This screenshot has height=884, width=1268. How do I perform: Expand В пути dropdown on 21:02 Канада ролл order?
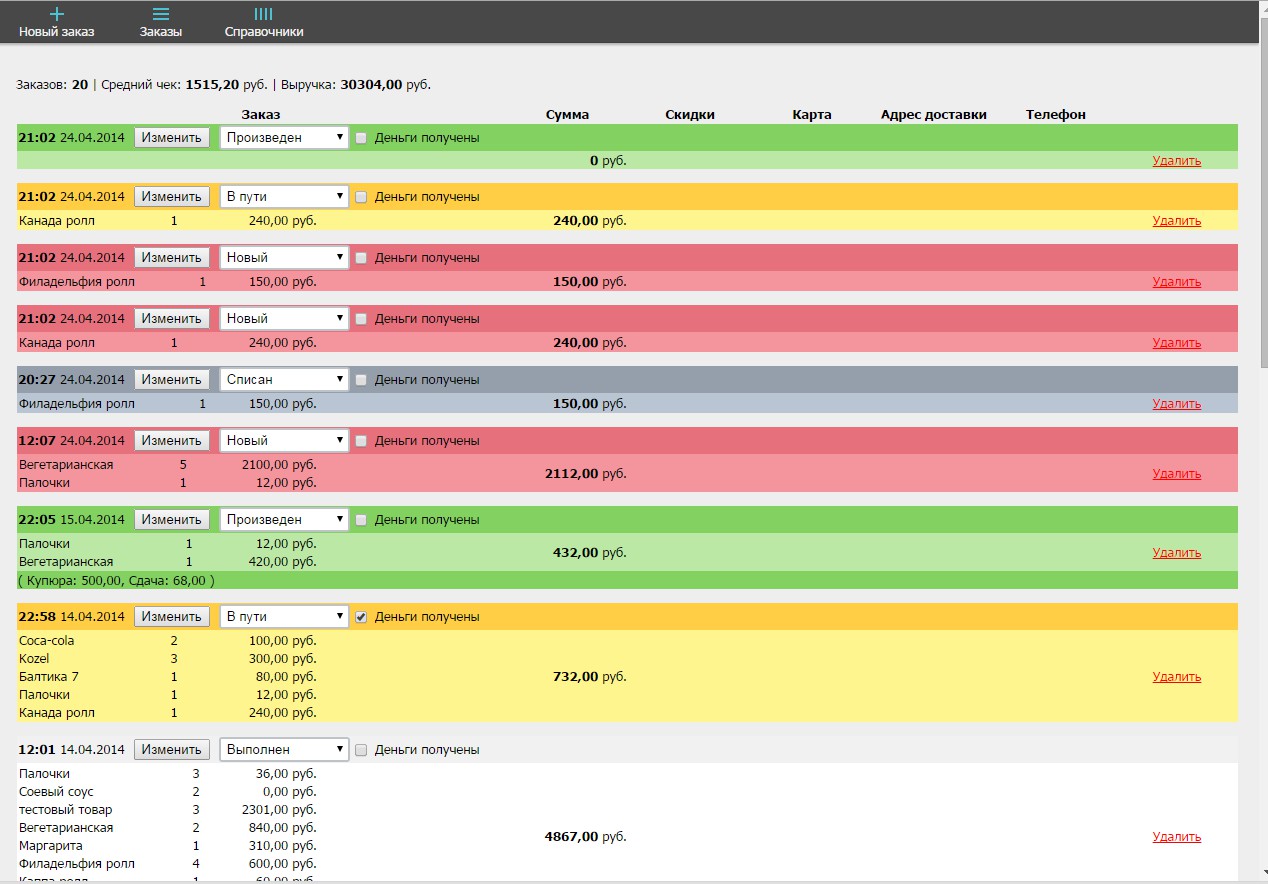284,197
